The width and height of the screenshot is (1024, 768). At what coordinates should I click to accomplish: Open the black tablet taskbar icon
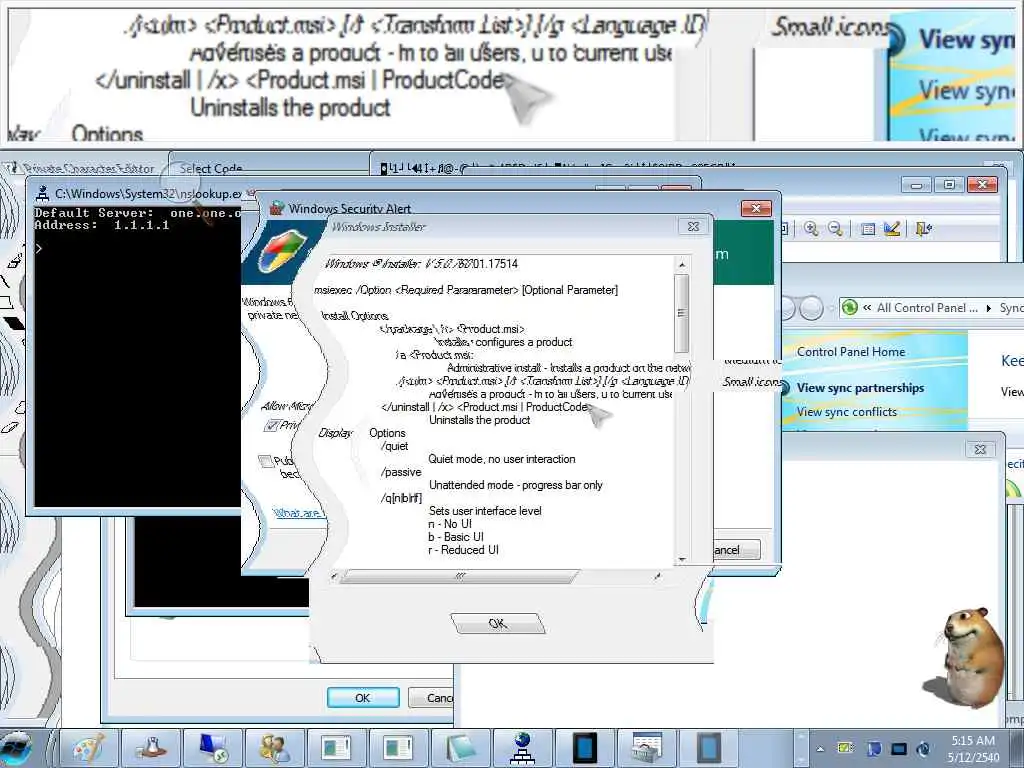click(584, 748)
